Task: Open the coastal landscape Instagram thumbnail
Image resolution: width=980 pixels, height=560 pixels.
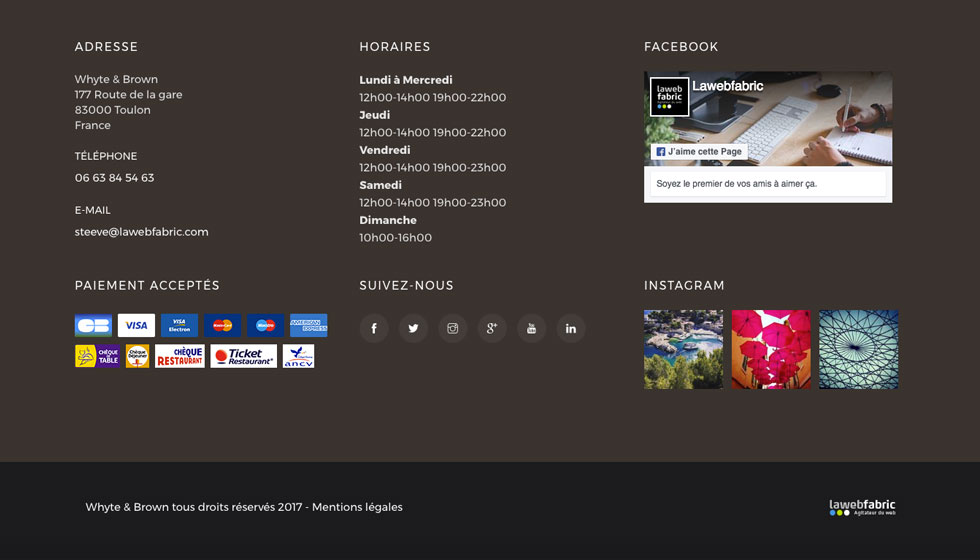Action: 683,349
